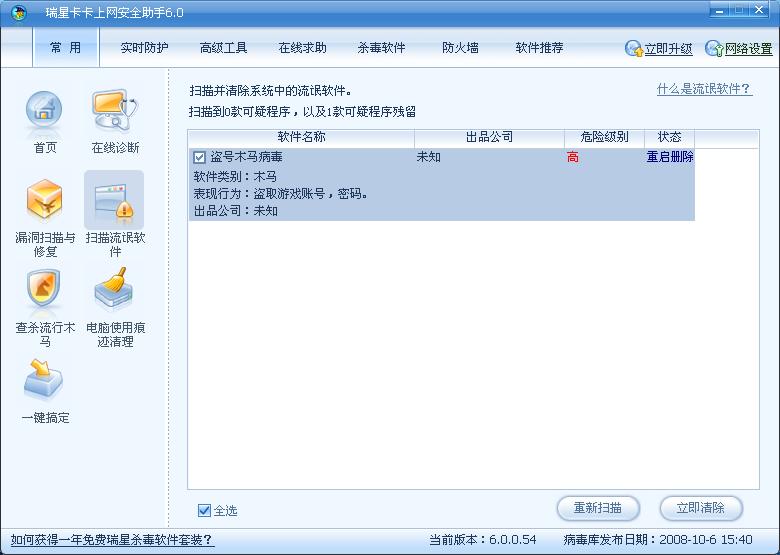This screenshot has width=780, height=555.
Task: Click the 软件类别：木马 detail line
Action: click(x=235, y=177)
